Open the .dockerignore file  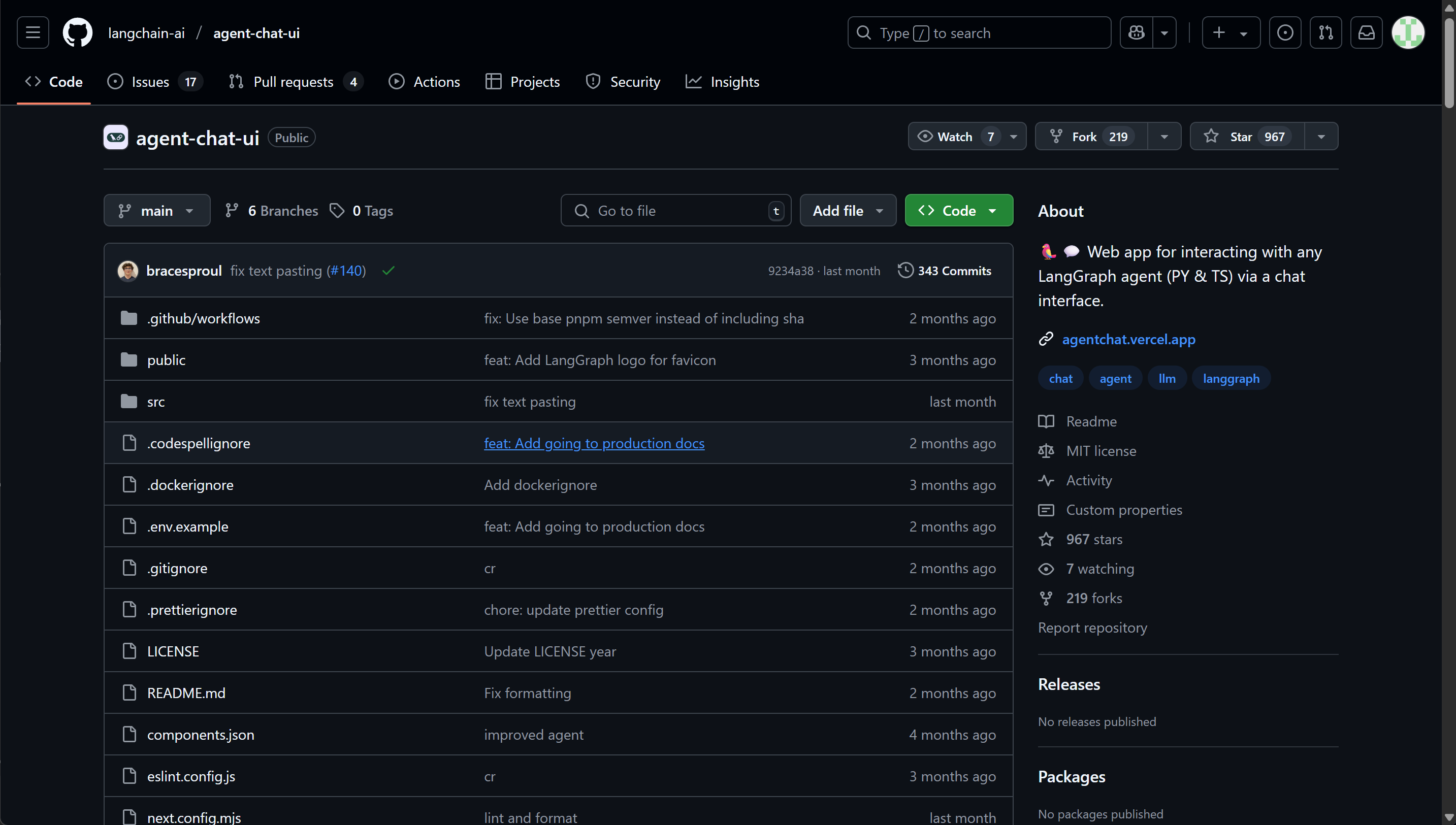190,485
